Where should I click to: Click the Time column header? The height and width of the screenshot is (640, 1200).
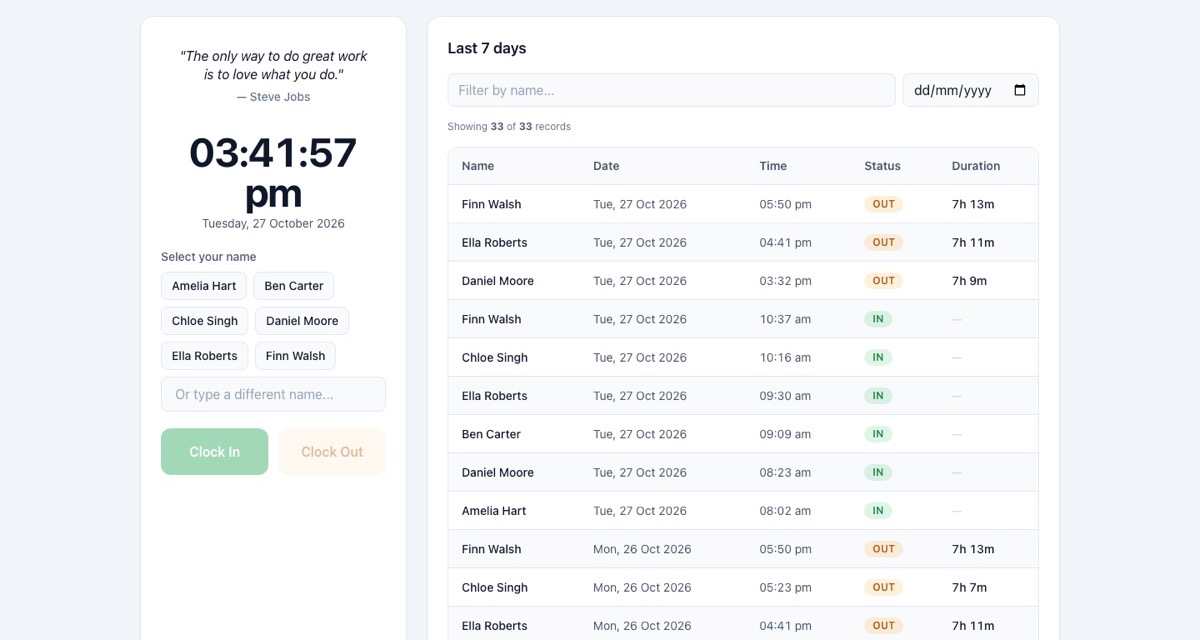773,166
